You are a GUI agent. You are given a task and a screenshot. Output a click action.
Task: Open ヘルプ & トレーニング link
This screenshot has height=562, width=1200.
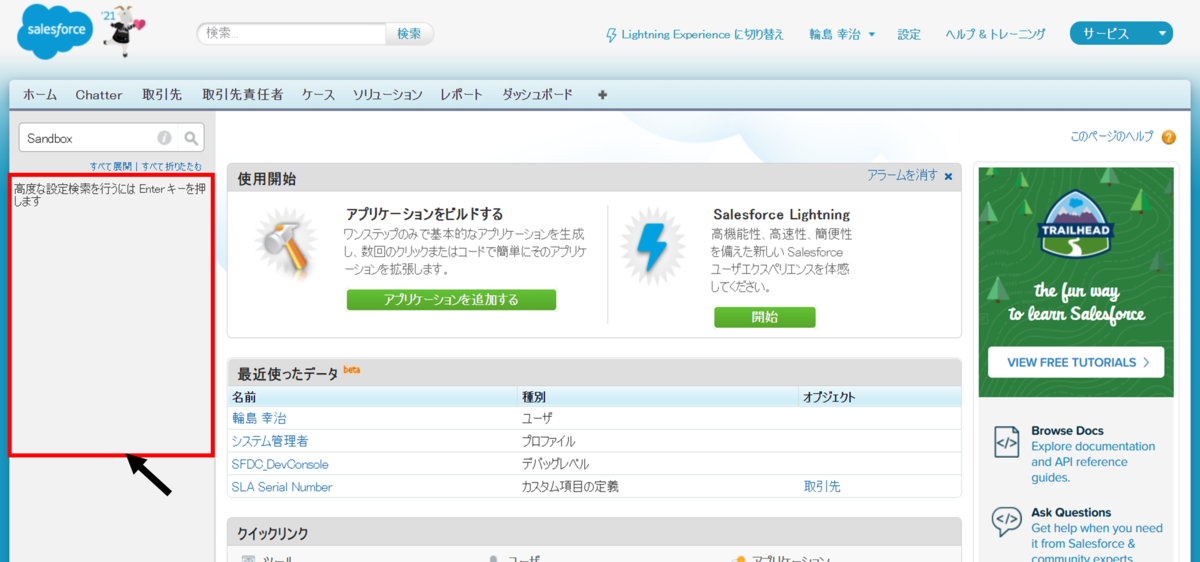[x=995, y=34]
